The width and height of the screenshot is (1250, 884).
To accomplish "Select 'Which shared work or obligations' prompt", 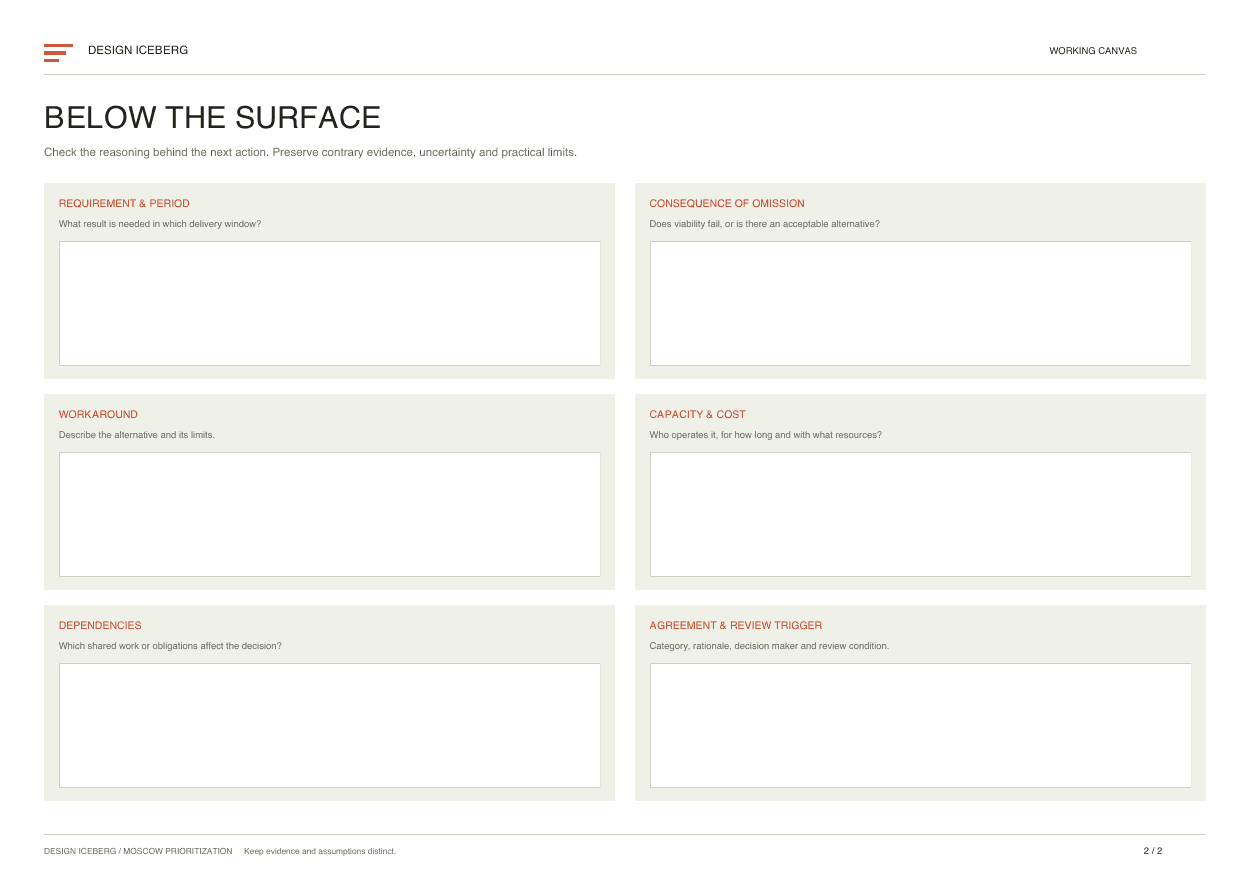I will point(170,646).
